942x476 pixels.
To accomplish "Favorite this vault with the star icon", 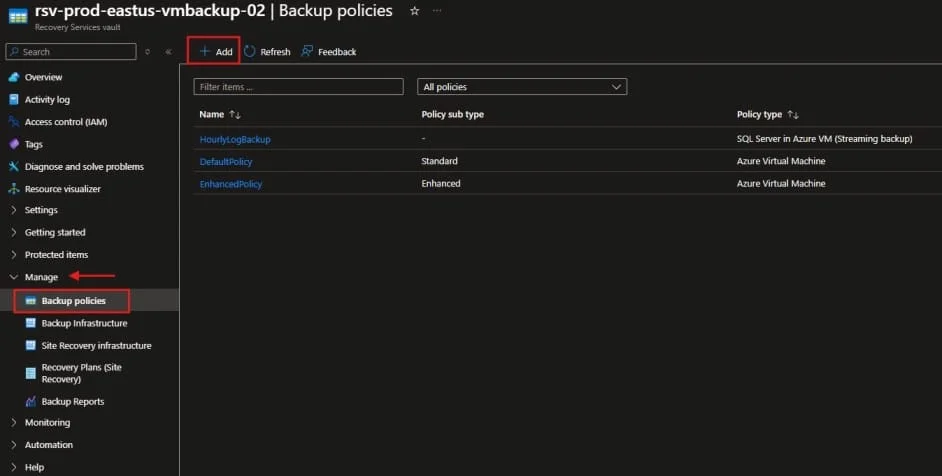I will (x=415, y=11).
